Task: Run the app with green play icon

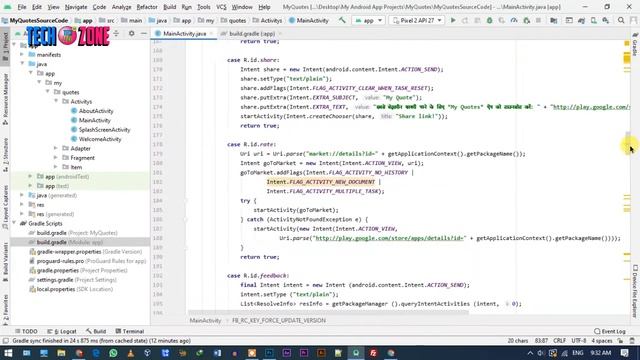Action: [x=453, y=20]
